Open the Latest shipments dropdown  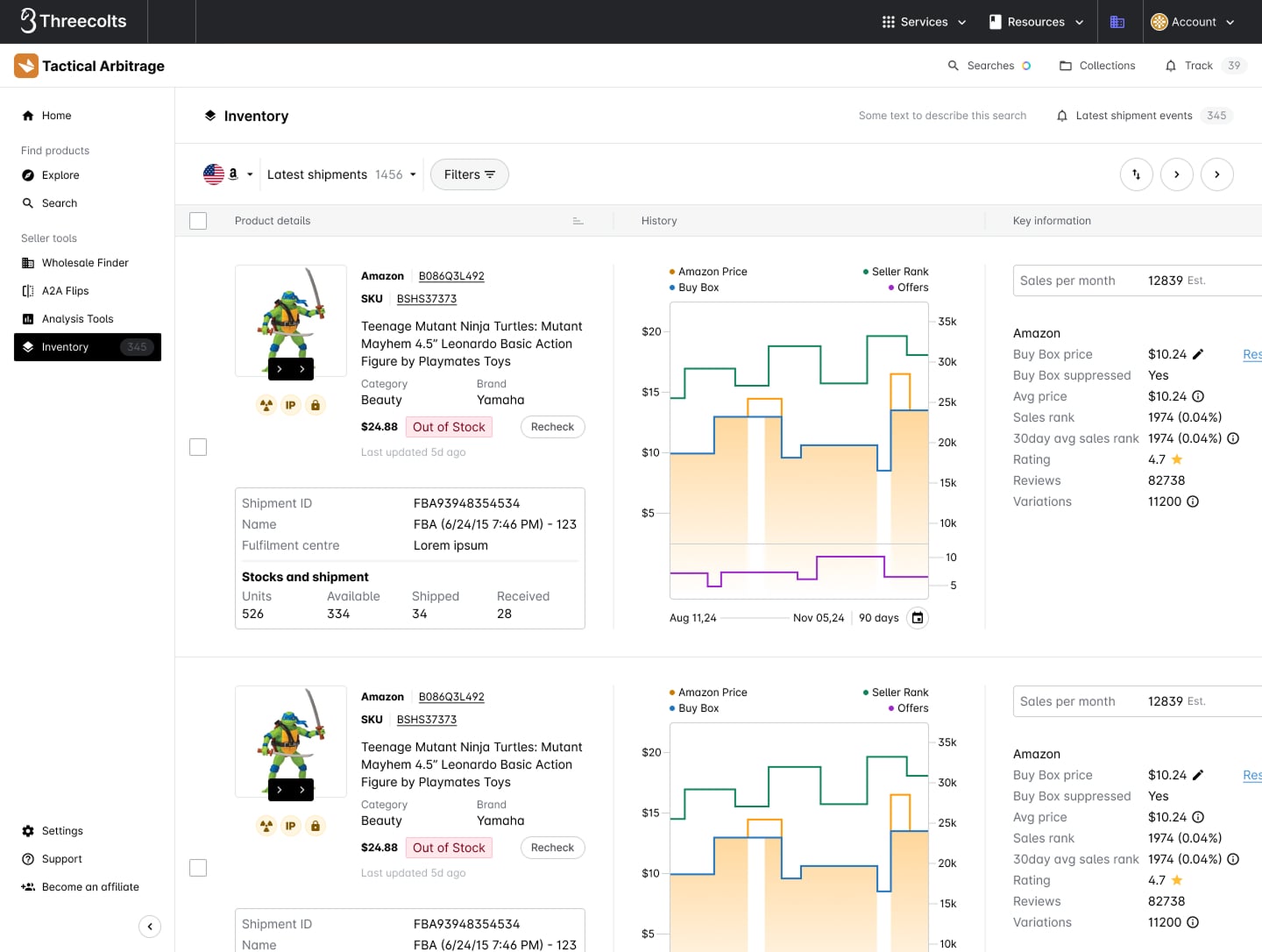[342, 174]
